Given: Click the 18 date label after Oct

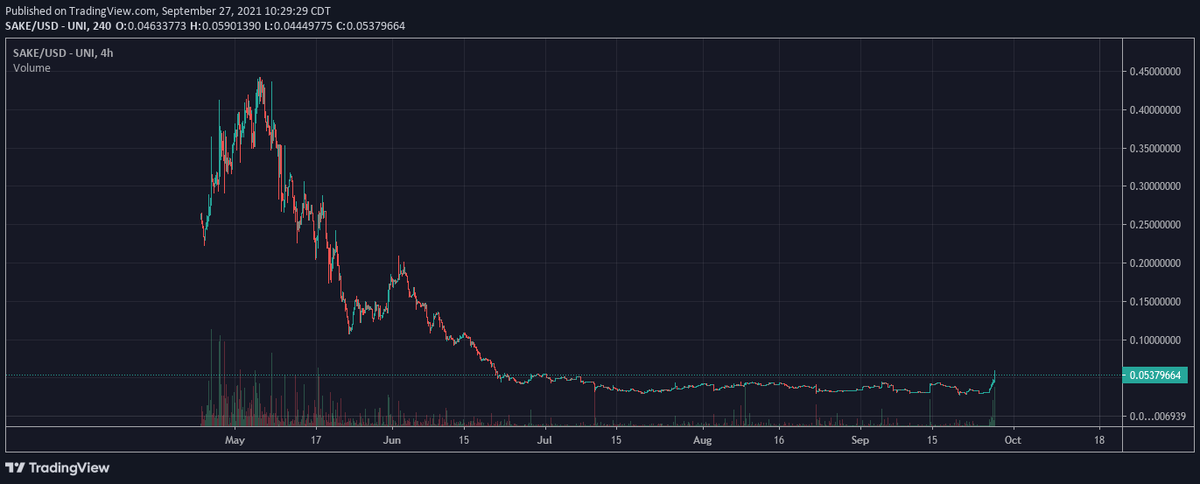Looking at the screenshot, I should click(x=1099, y=439).
